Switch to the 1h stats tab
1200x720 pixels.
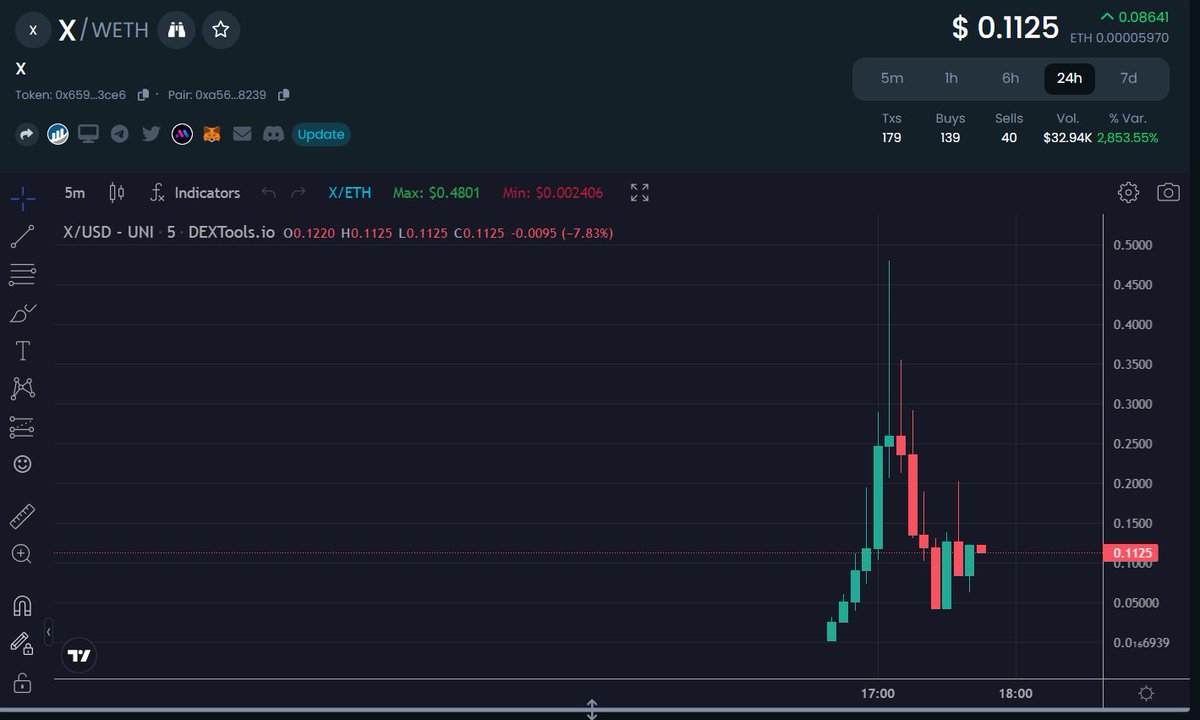[950, 78]
